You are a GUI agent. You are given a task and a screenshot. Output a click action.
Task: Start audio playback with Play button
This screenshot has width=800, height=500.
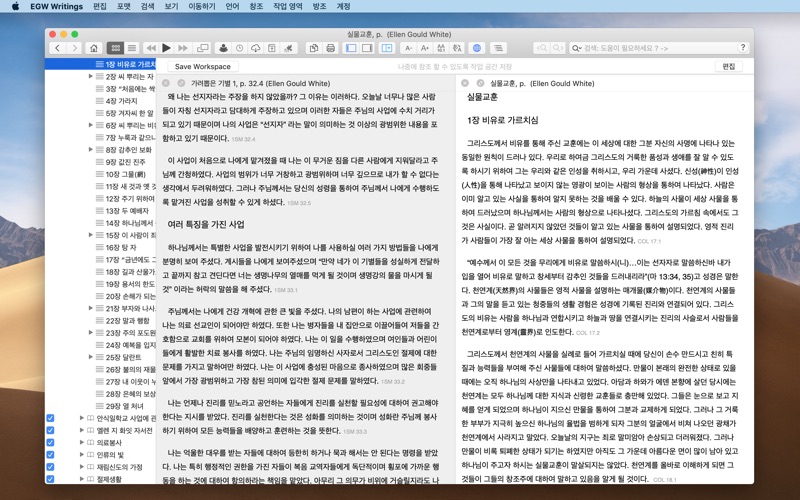click(x=166, y=48)
